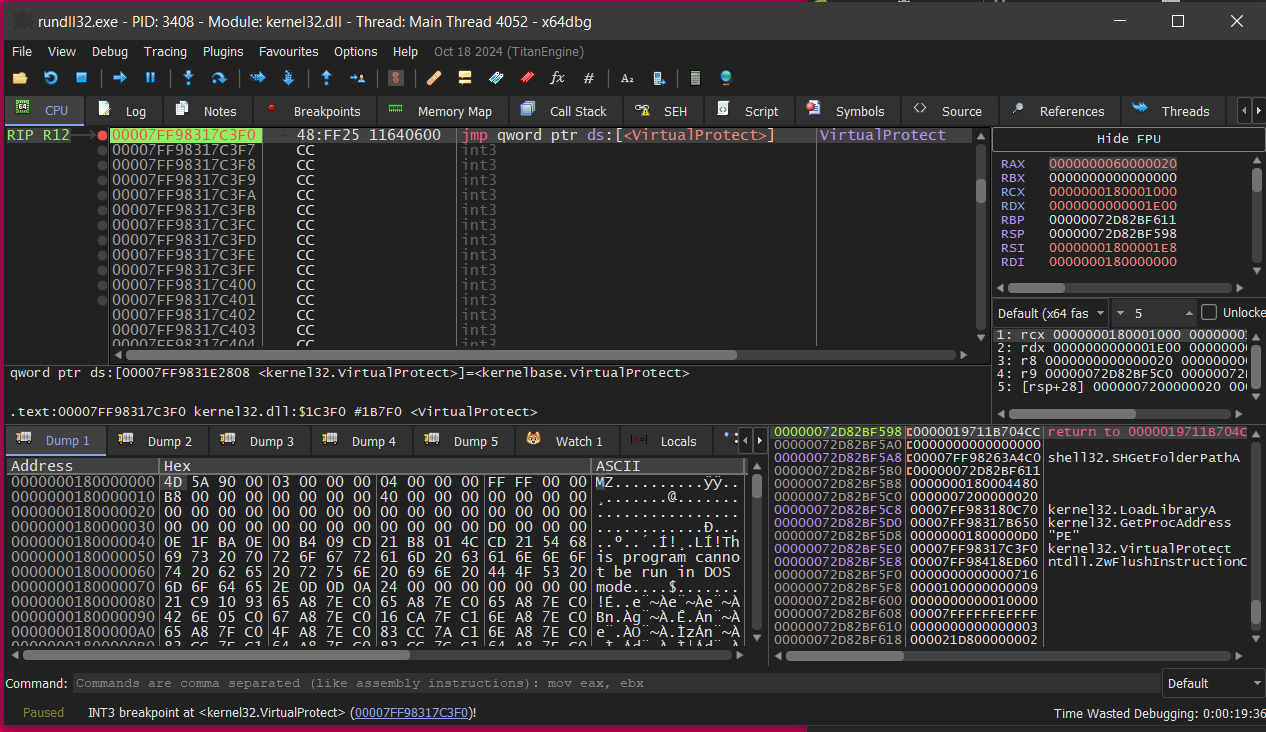Trace into using the toolbar

coord(258,78)
